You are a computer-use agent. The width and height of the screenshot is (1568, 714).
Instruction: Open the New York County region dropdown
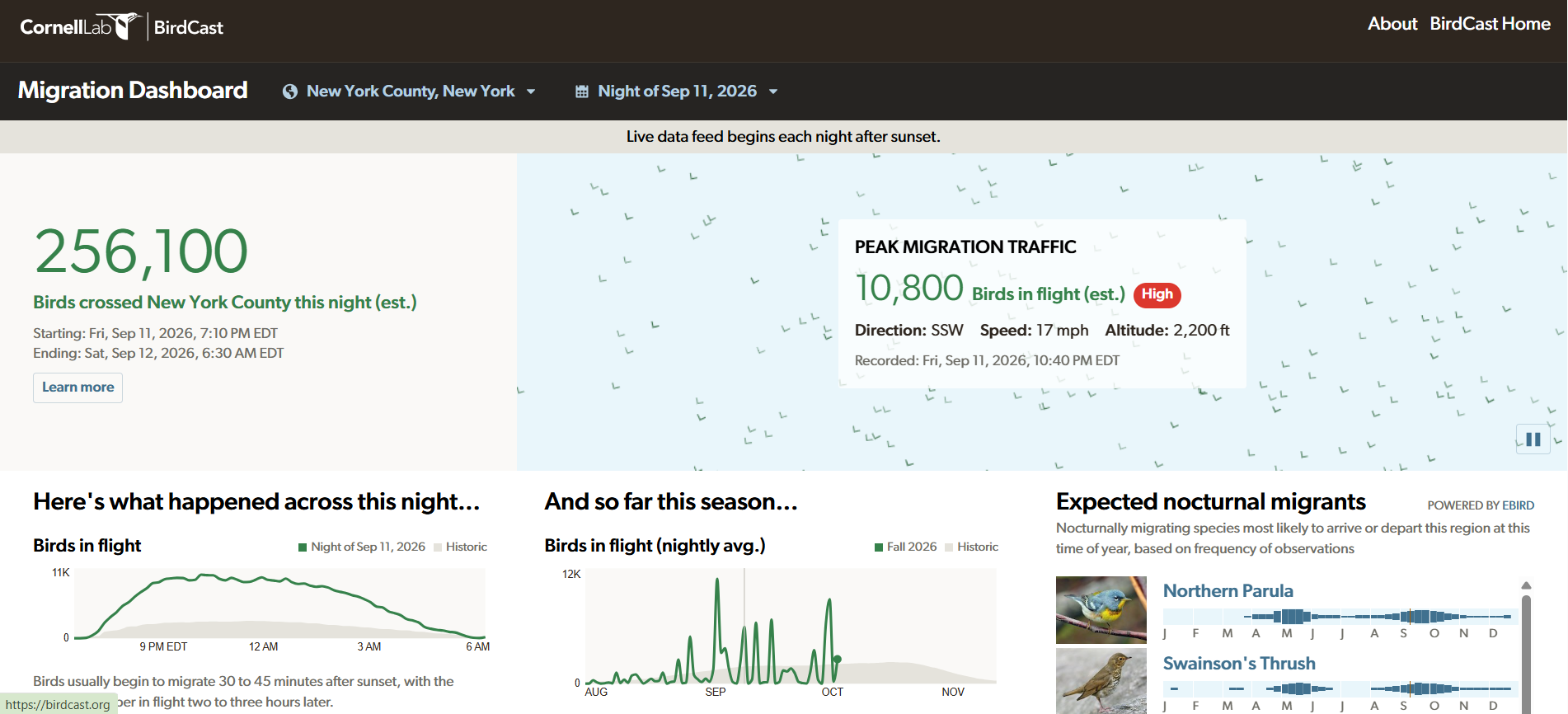click(410, 92)
